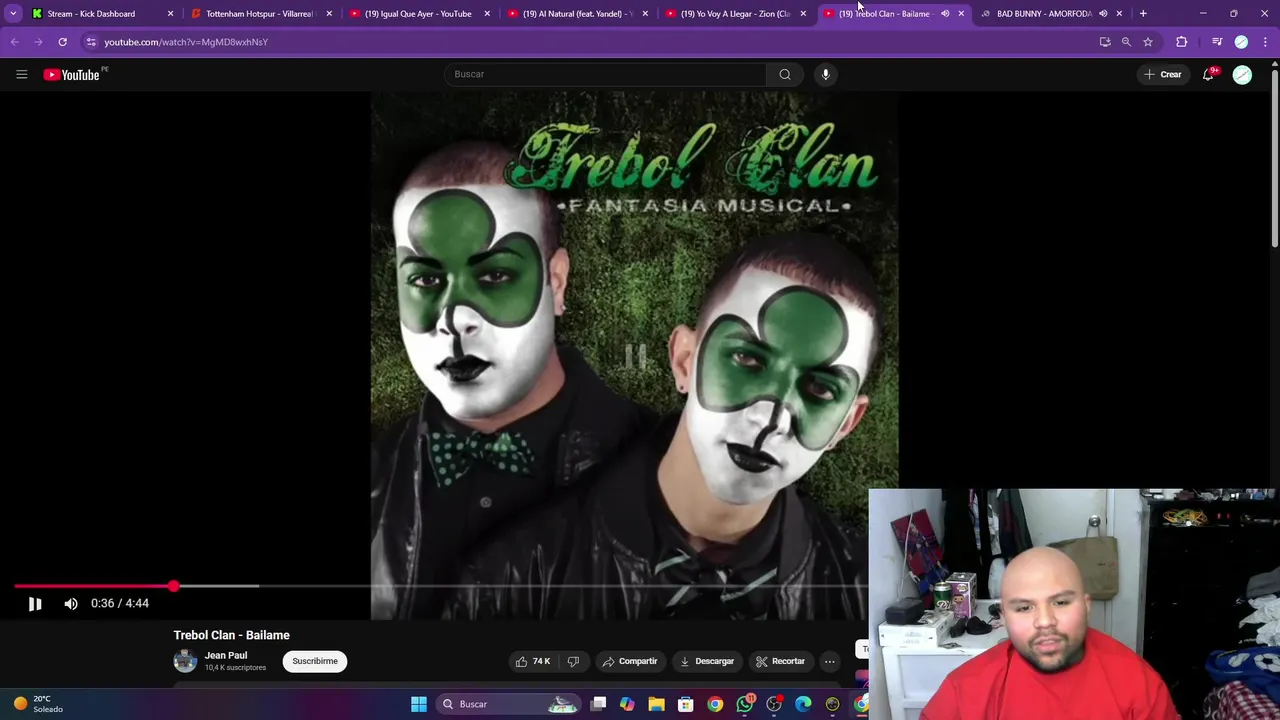The image size is (1280, 720).
Task: Open the browser zoom magnifier icon
Action: click(1126, 42)
